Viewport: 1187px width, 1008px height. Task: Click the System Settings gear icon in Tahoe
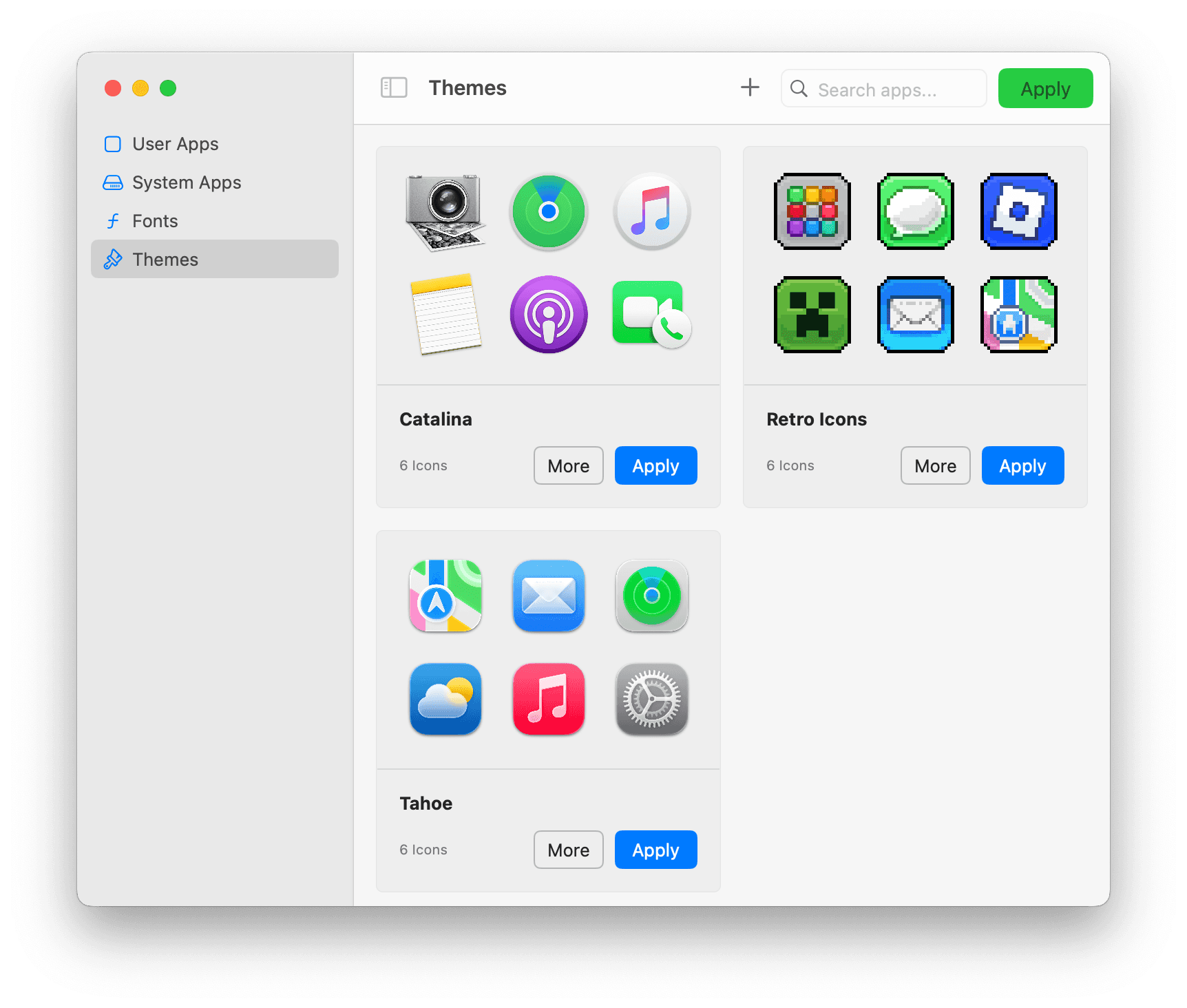tap(652, 699)
